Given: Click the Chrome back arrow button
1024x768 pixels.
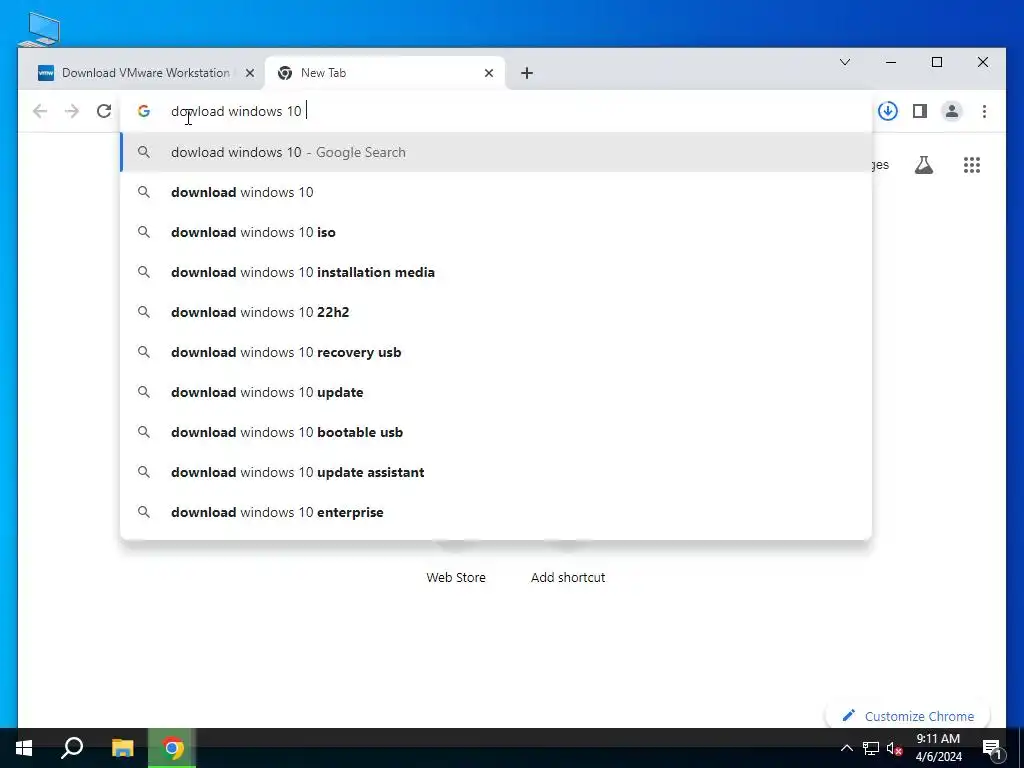Looking at the screenshot, I should click(x=40, y=111).
